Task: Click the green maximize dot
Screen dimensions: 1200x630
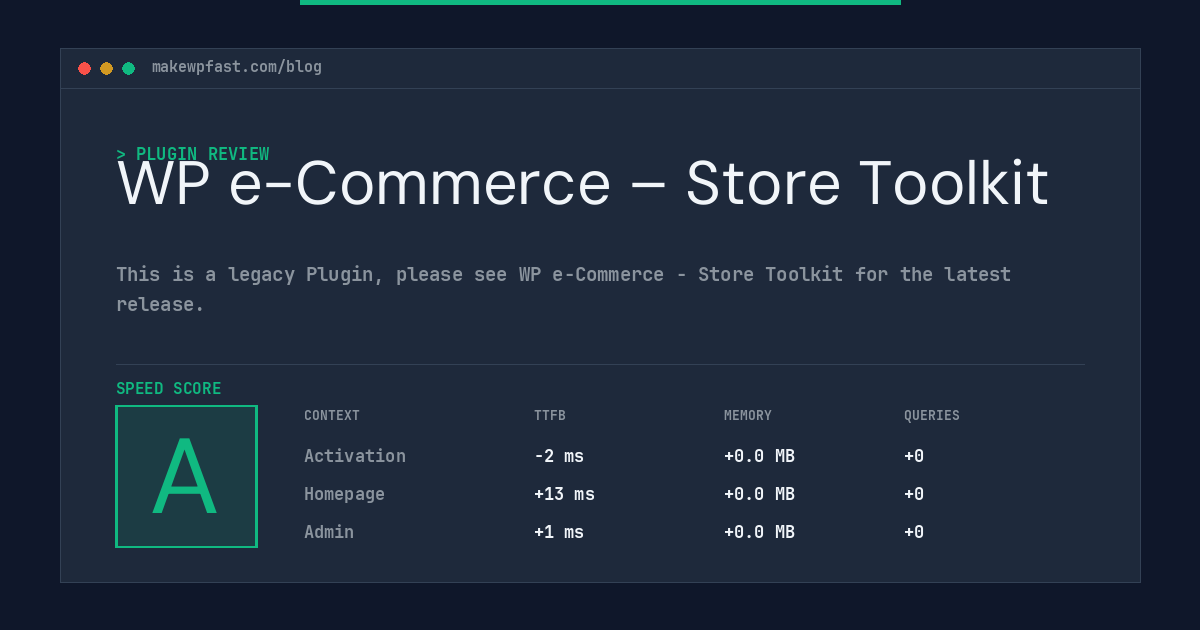Action: click(128, 68)
